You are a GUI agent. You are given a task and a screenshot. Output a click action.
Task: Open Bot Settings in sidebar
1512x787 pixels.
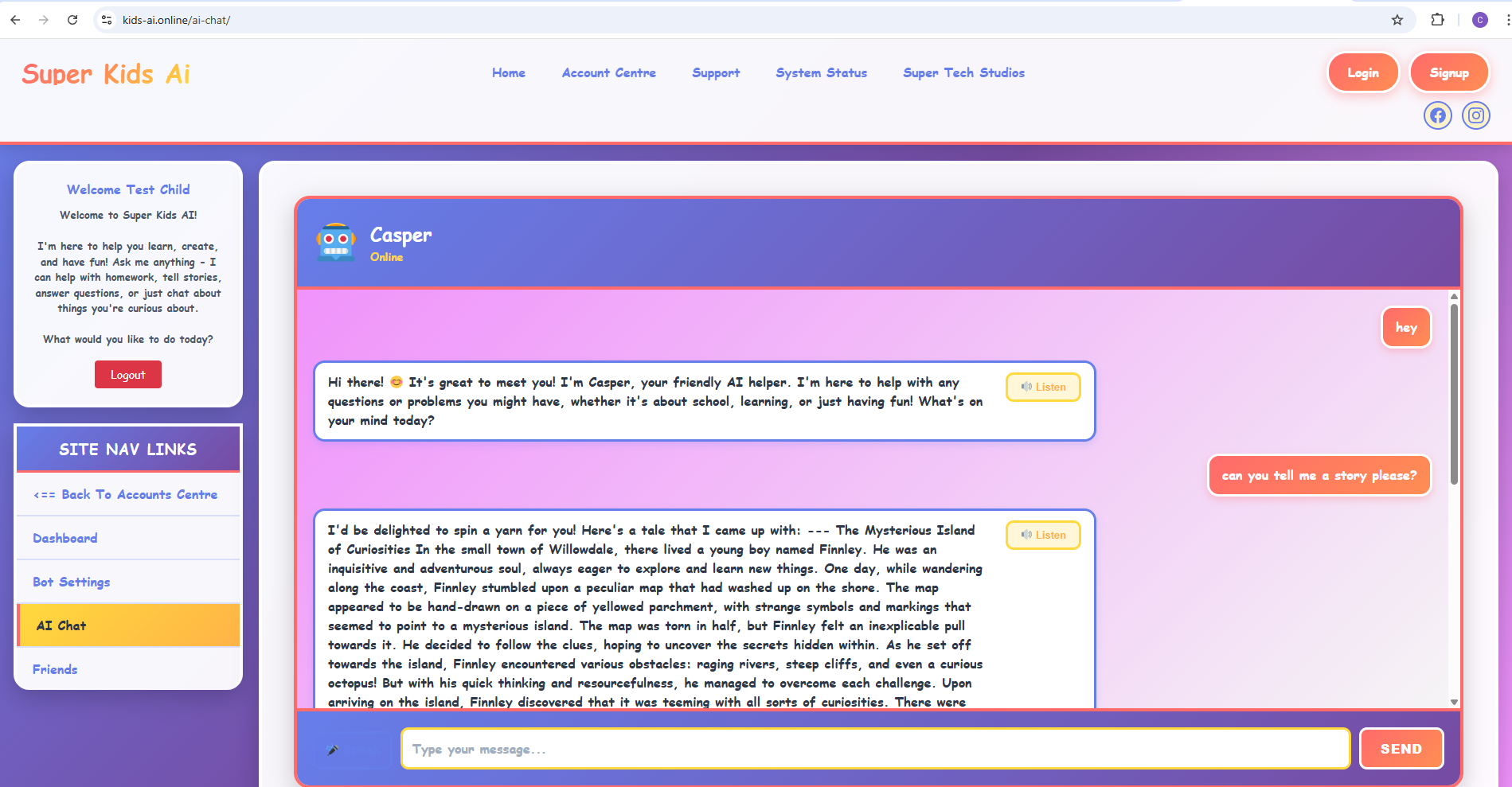point(128,582)
